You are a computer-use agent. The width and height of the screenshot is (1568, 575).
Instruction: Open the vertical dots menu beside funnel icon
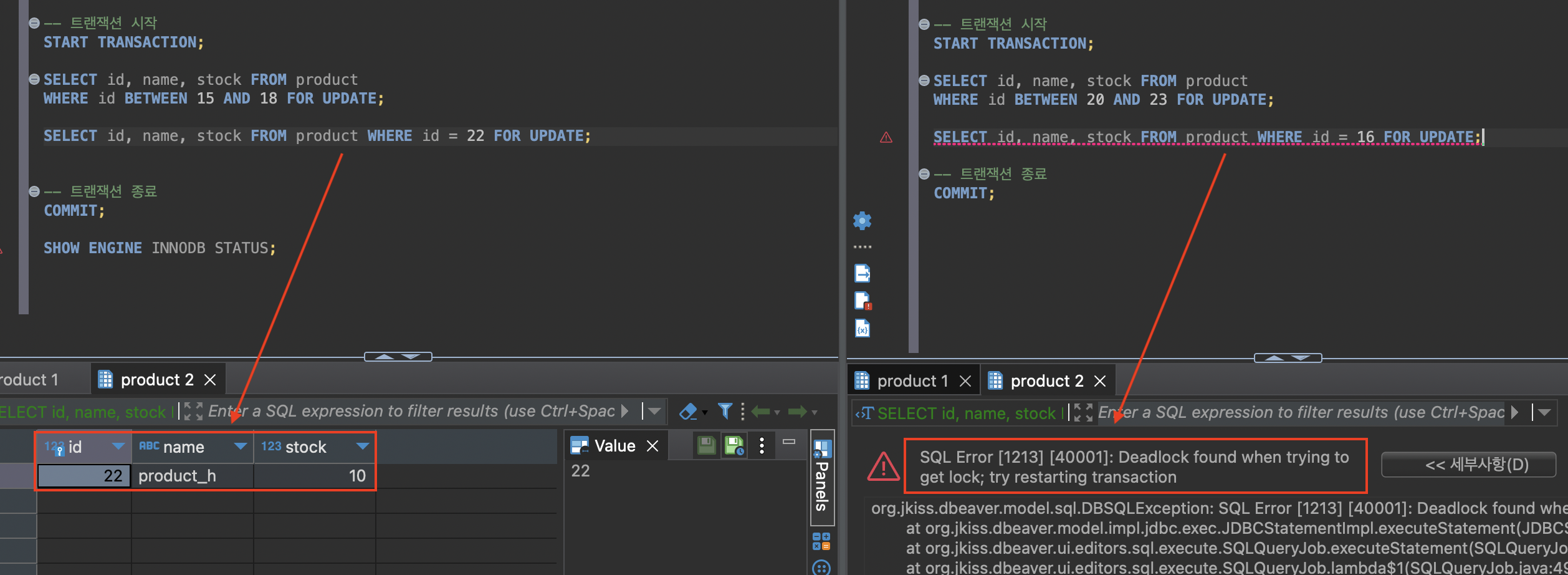742,412
